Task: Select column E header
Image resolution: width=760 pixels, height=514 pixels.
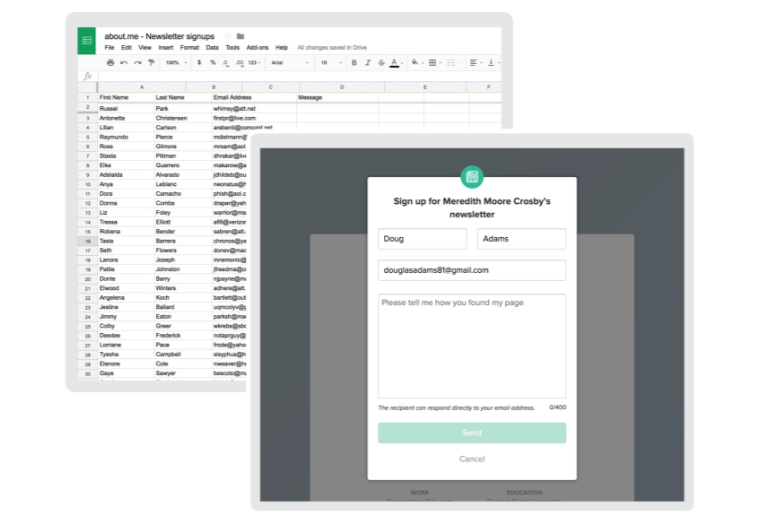Action: [425, 87]
